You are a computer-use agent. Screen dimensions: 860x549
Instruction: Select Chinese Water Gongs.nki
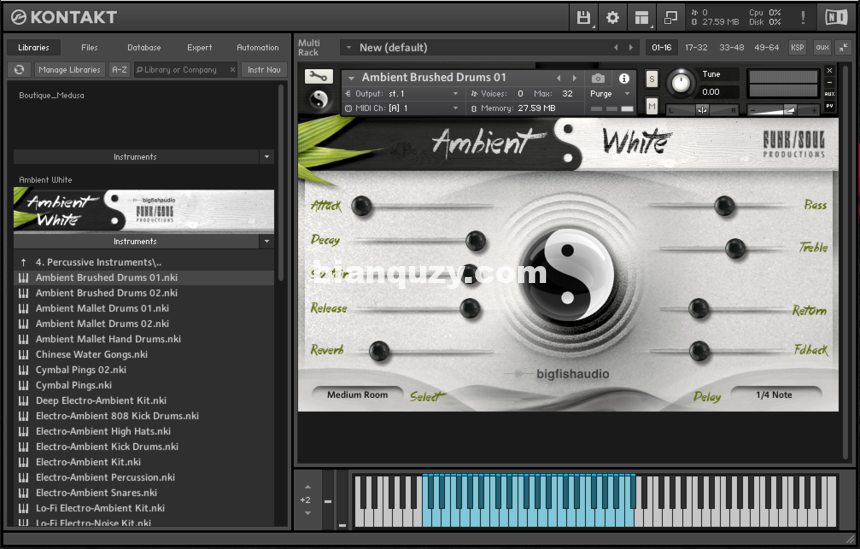[91, 354]
